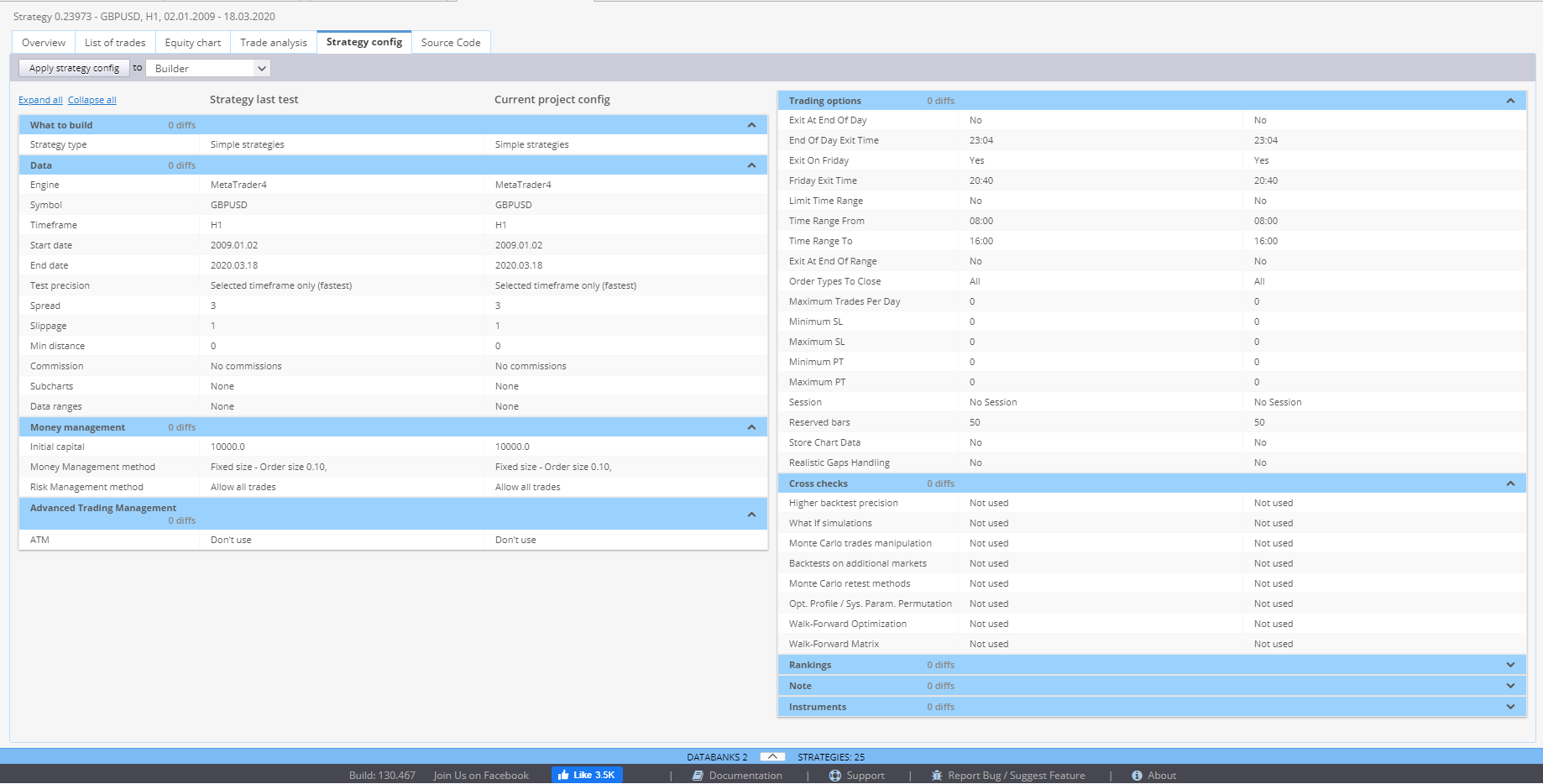Click Monte Carlo retest methods label

tap(850, 583)
